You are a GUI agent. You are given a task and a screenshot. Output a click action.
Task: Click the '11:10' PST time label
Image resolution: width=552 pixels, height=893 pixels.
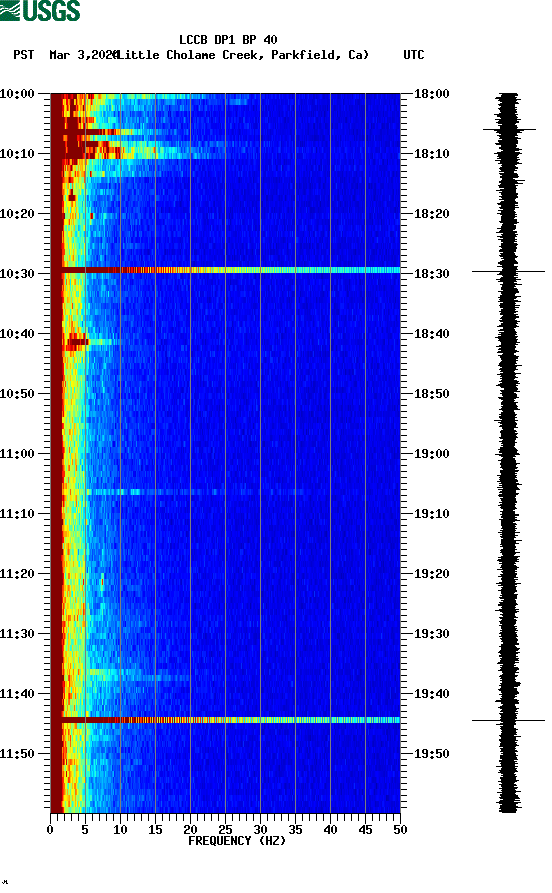[x=17, y=514]
